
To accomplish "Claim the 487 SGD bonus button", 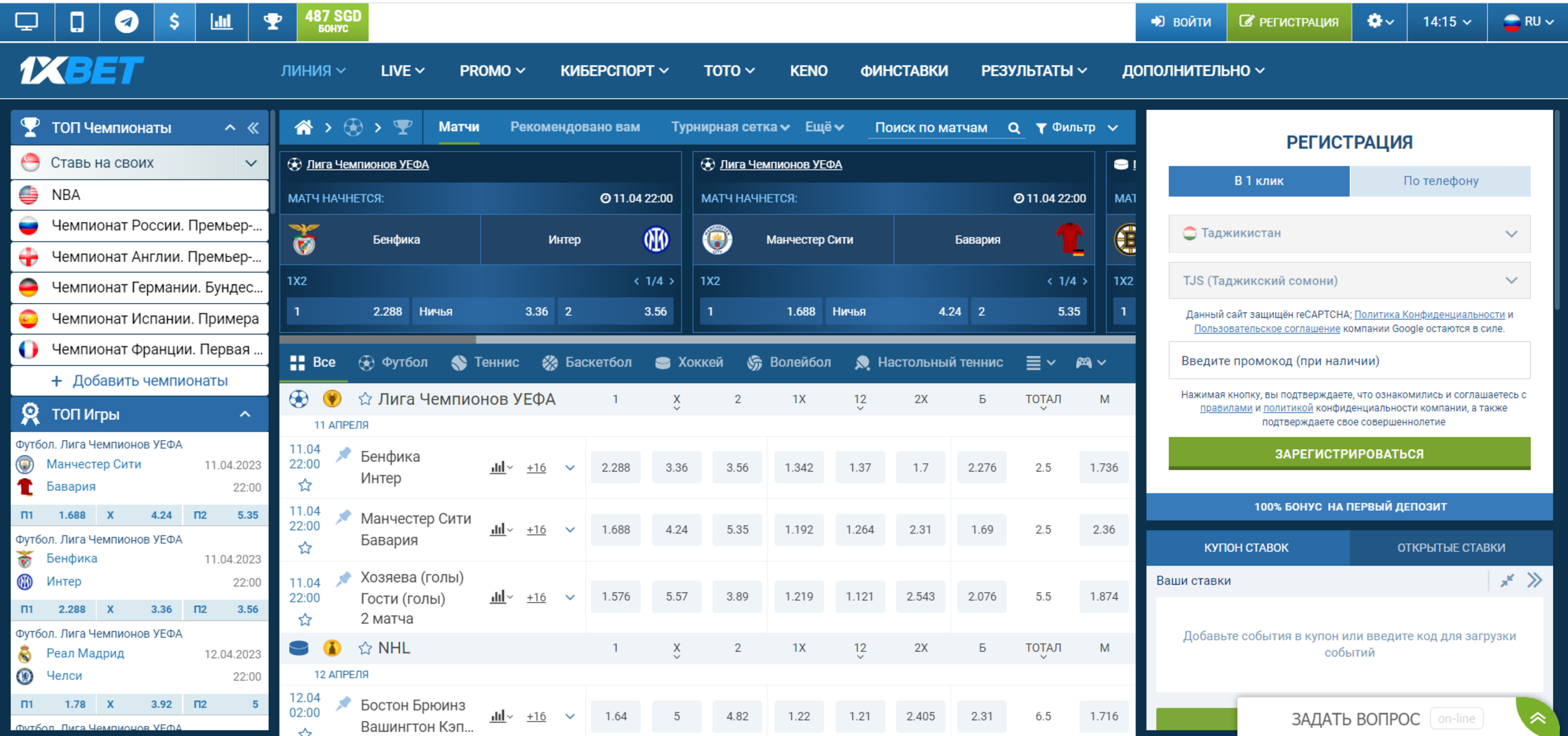I will pyautogui.click(x=333, y=22).
